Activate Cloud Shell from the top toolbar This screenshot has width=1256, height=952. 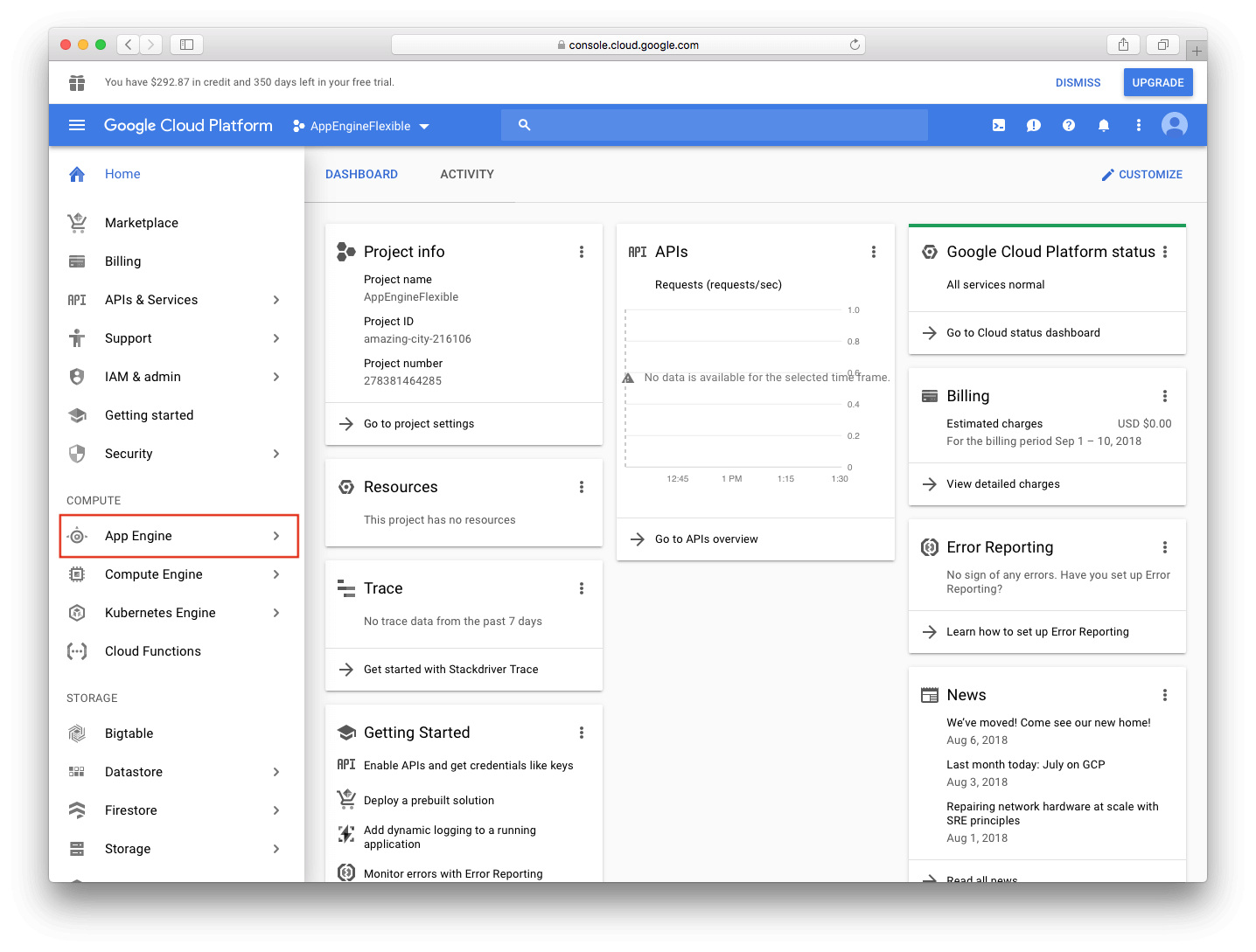click(998, 125)
